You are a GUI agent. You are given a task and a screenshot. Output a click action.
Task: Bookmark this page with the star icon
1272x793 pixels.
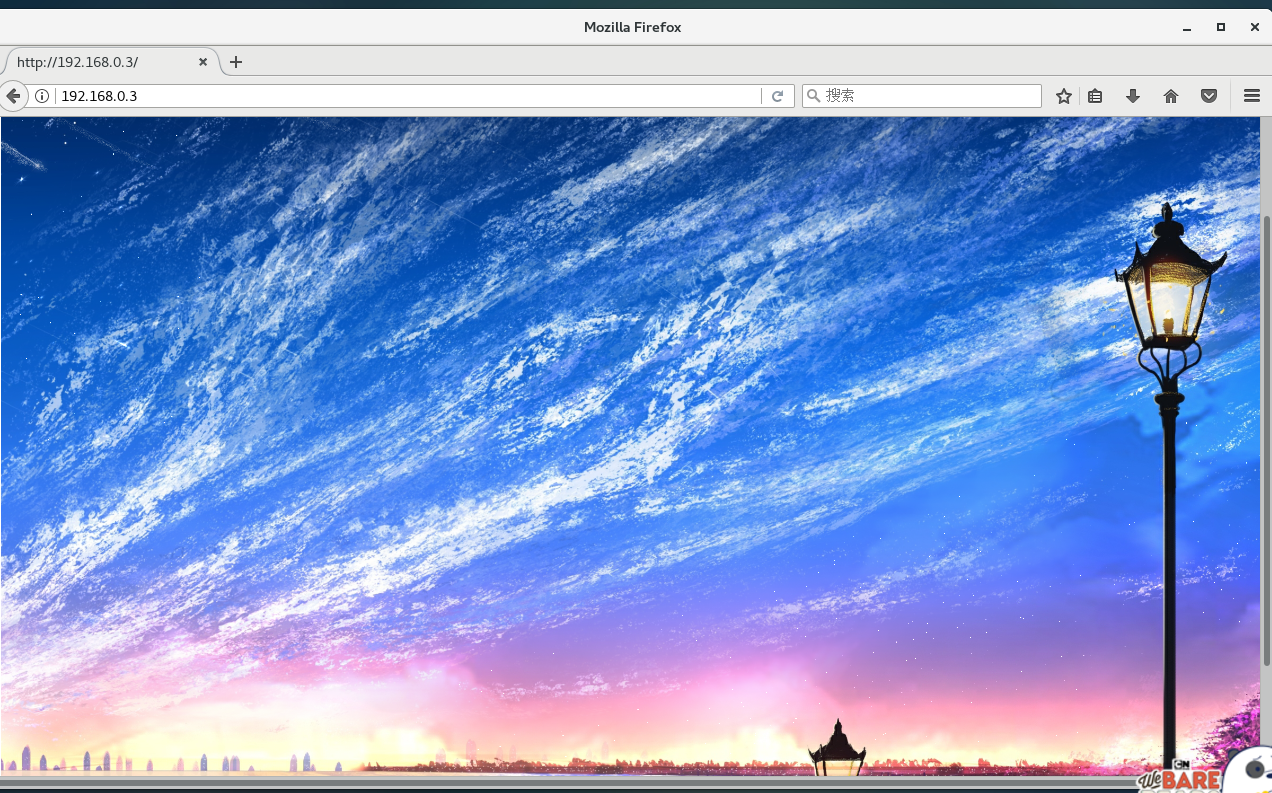coord(1064,96)
